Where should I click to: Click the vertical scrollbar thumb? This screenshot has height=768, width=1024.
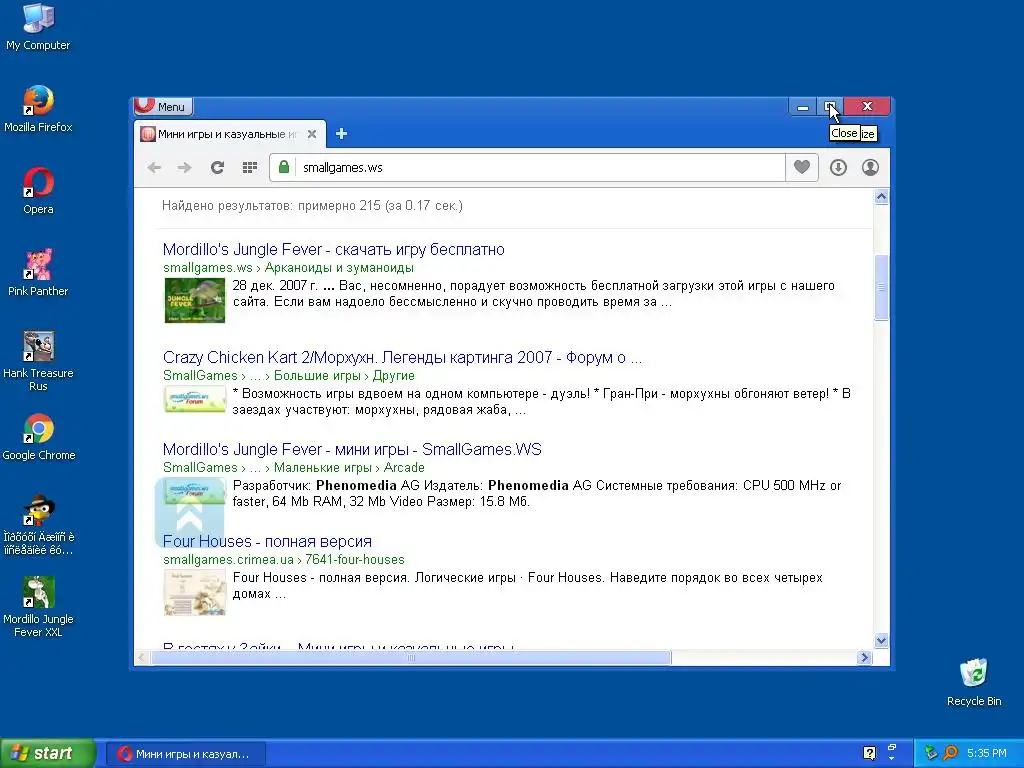[x=881, y=287]
